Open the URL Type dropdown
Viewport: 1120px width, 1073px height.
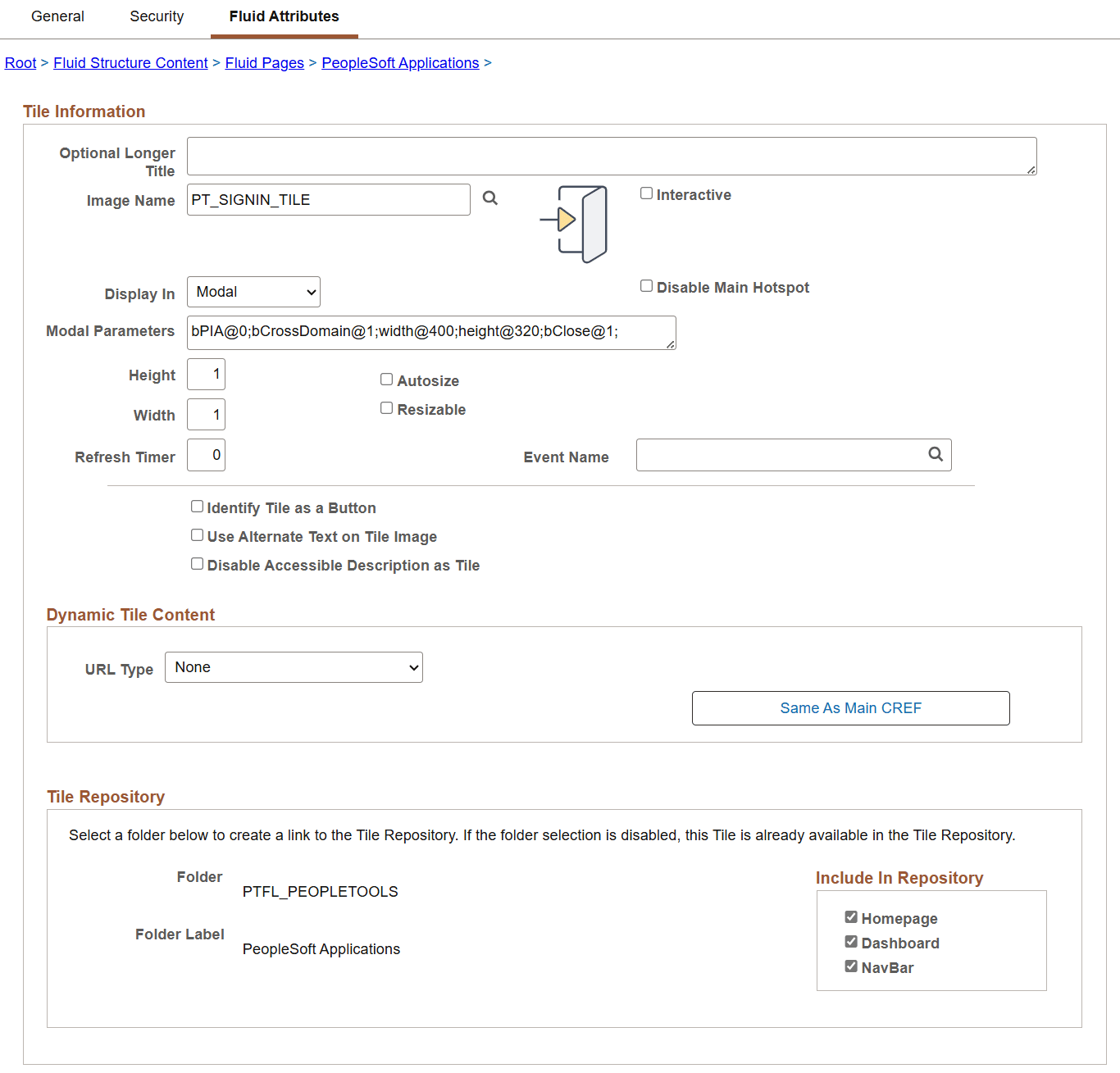293,666
